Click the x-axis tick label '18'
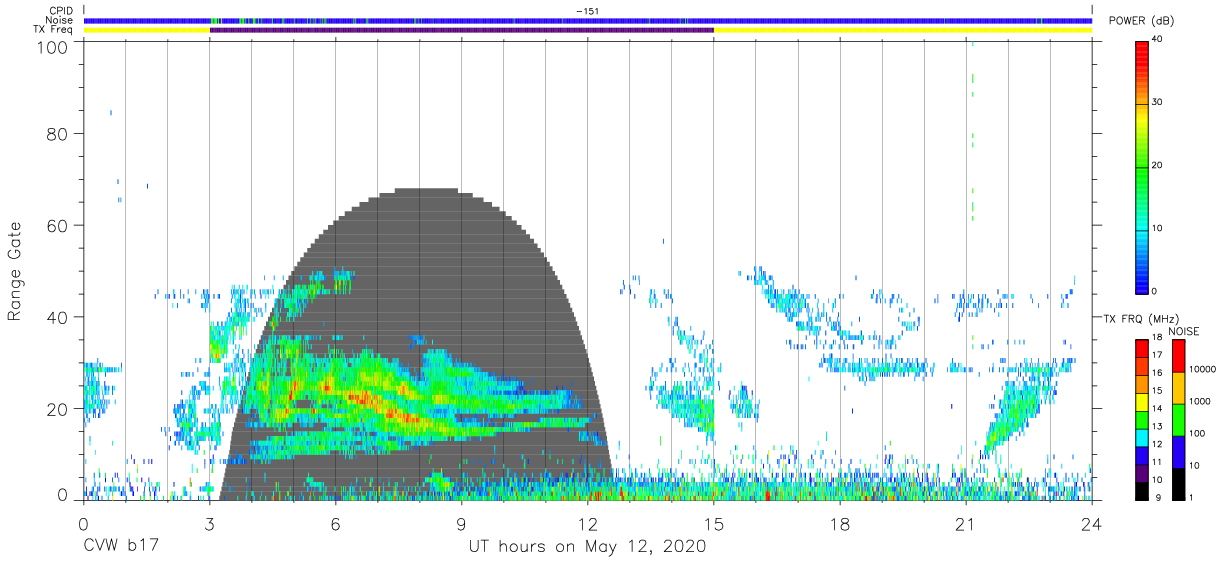1228x567 pixels. point(840,524)
